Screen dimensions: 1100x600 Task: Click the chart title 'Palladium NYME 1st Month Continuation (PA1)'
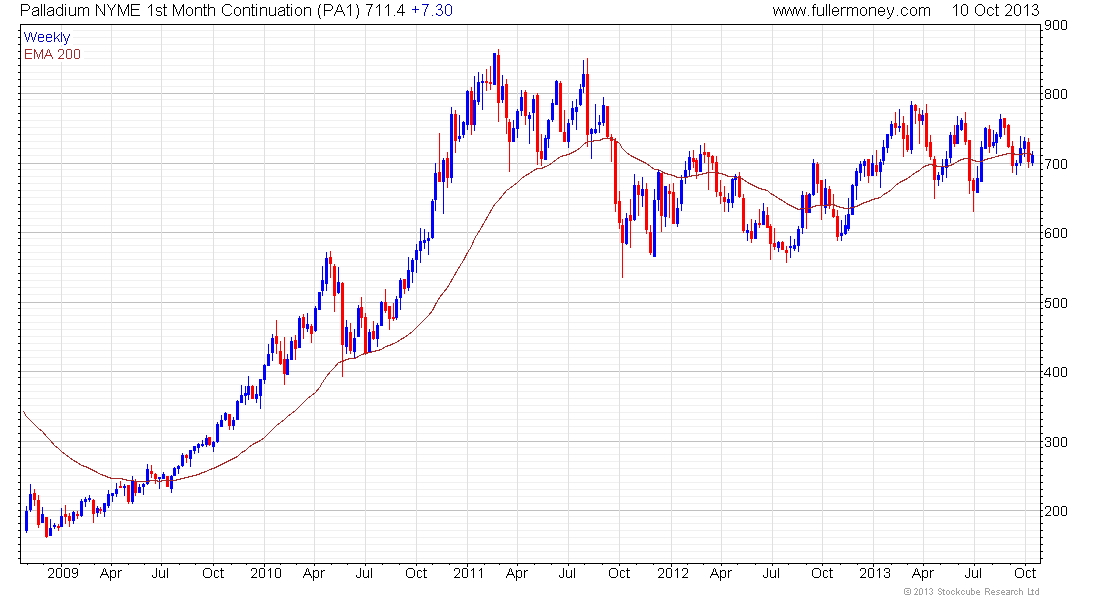tap(190, 11)
